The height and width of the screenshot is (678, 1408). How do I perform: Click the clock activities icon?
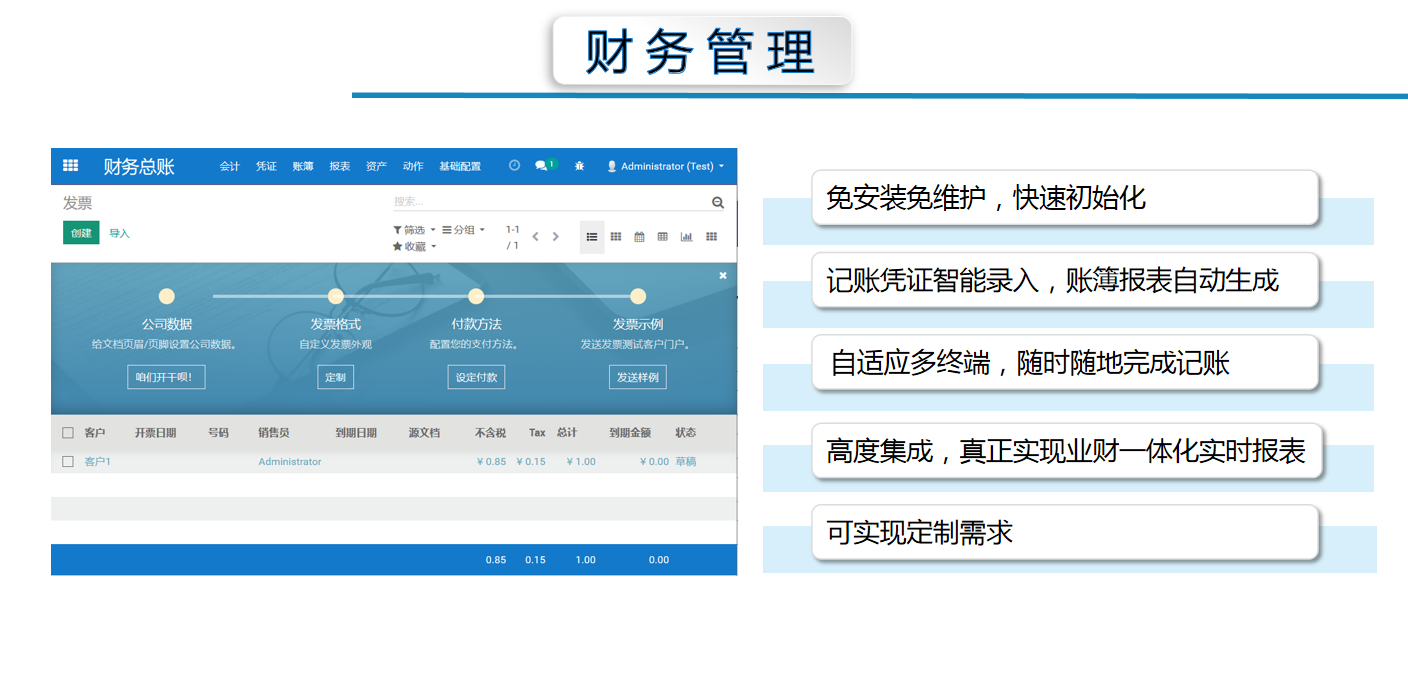[514, 166]
